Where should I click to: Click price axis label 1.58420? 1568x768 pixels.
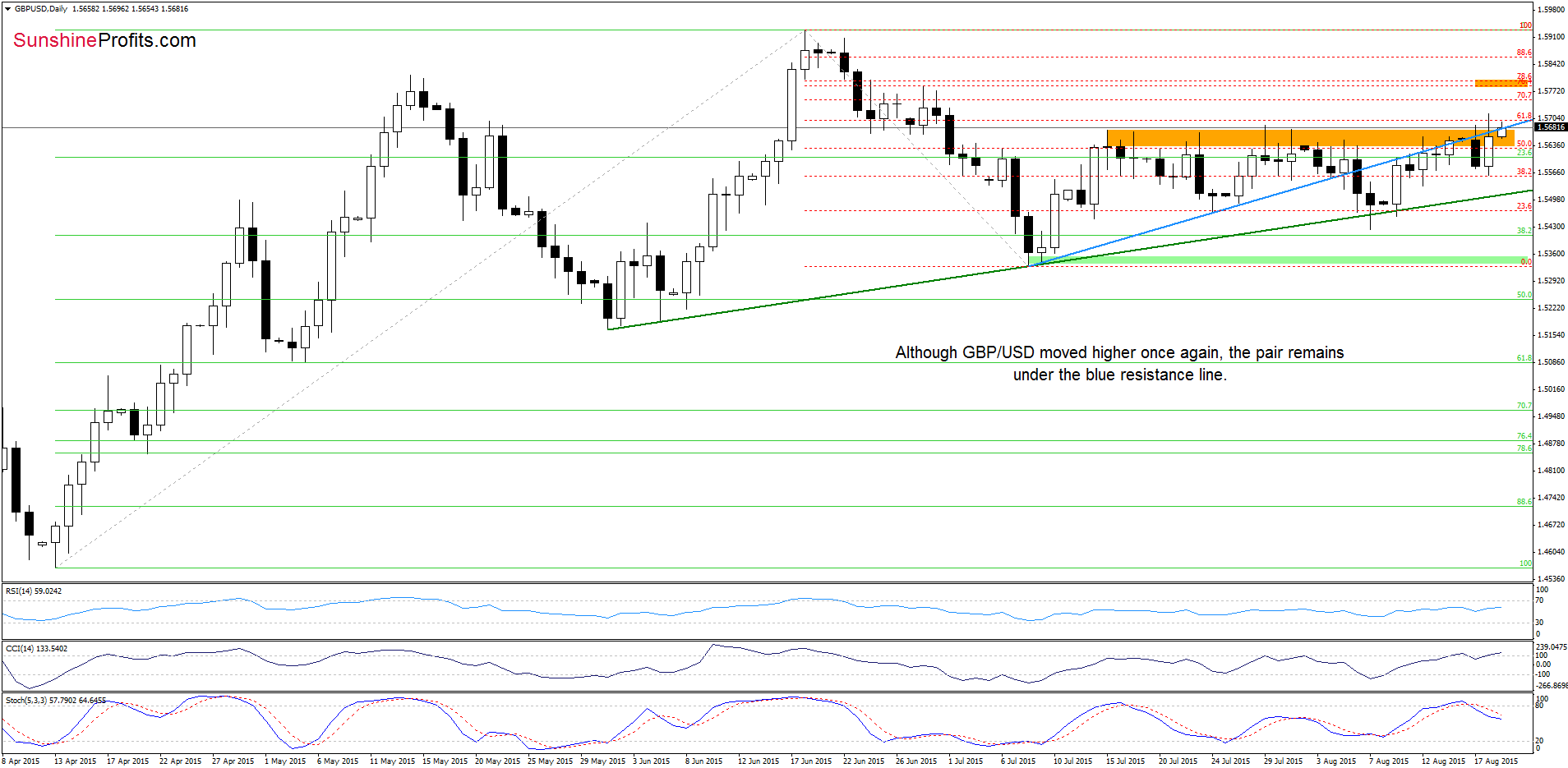tap(1552, 64)
